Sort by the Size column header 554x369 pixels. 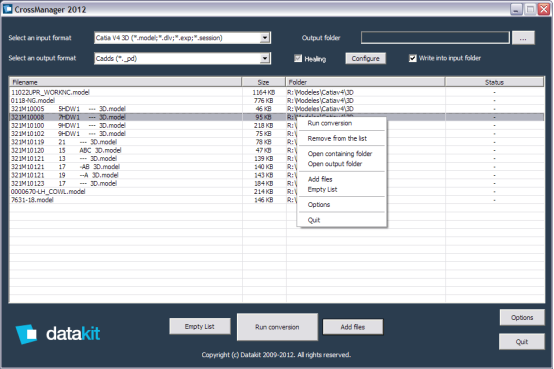pos(264,82)
